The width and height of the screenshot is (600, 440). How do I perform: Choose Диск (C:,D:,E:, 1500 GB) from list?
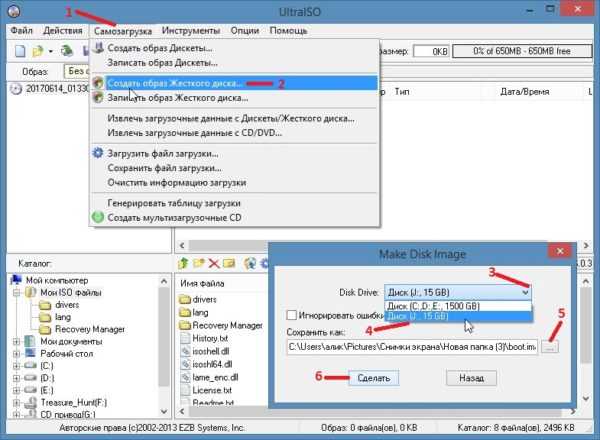pyautogui.click(x=458, y=306)
